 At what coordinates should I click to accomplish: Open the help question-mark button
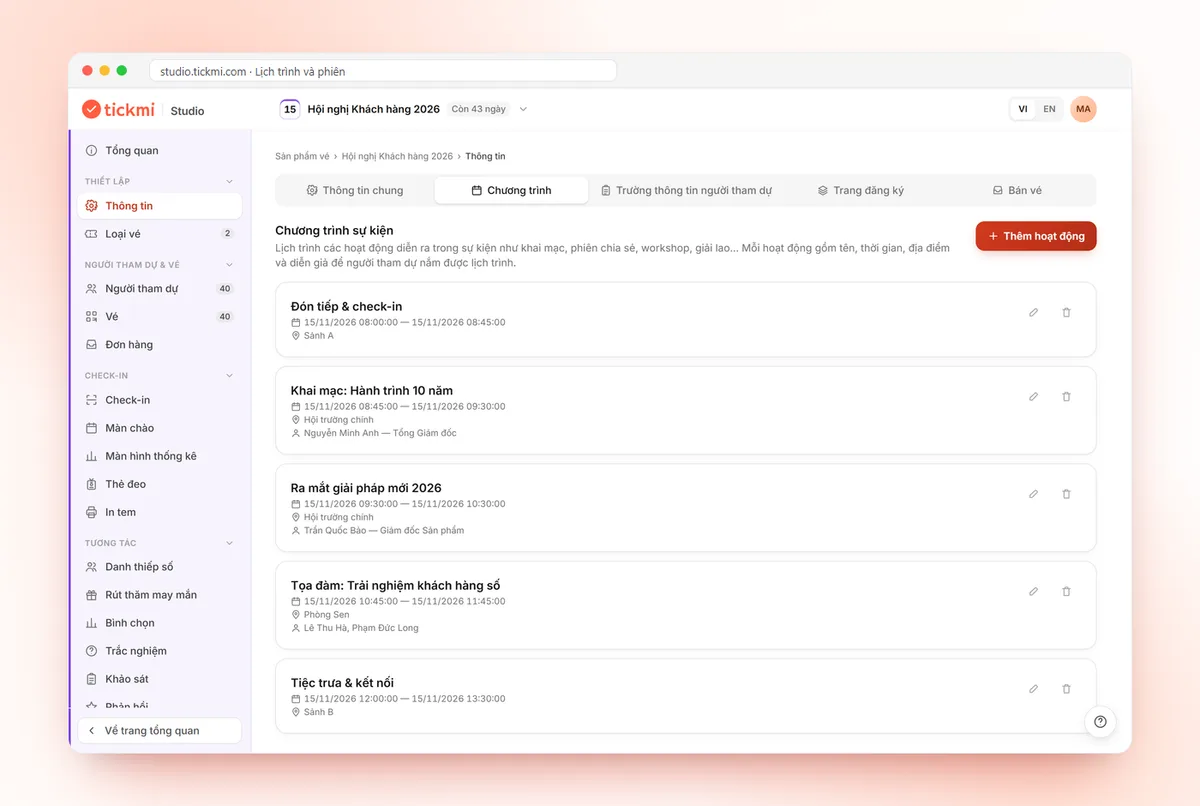pos(1100,722)
